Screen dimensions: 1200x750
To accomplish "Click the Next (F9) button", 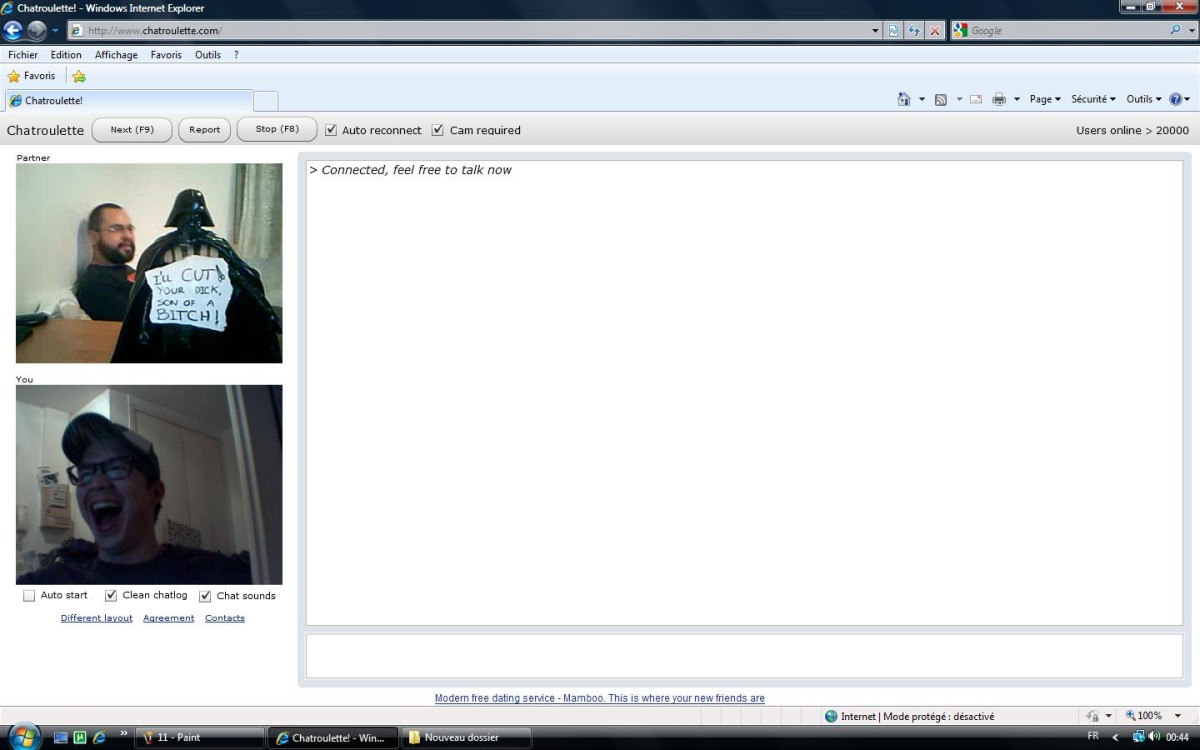I will pyautogui.click(x=132, y=130).
